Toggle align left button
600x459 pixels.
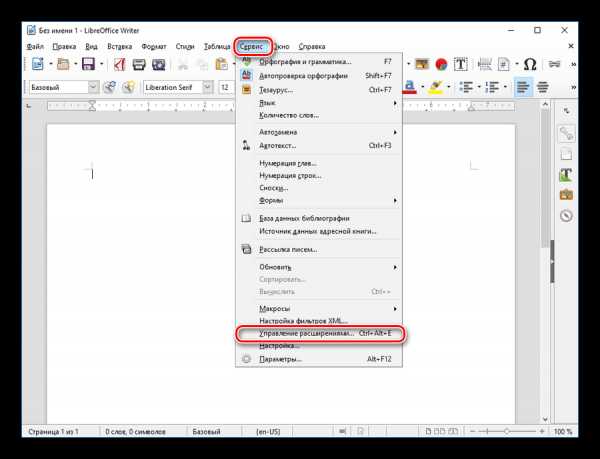pyautogui.click(x=523, y=87)
